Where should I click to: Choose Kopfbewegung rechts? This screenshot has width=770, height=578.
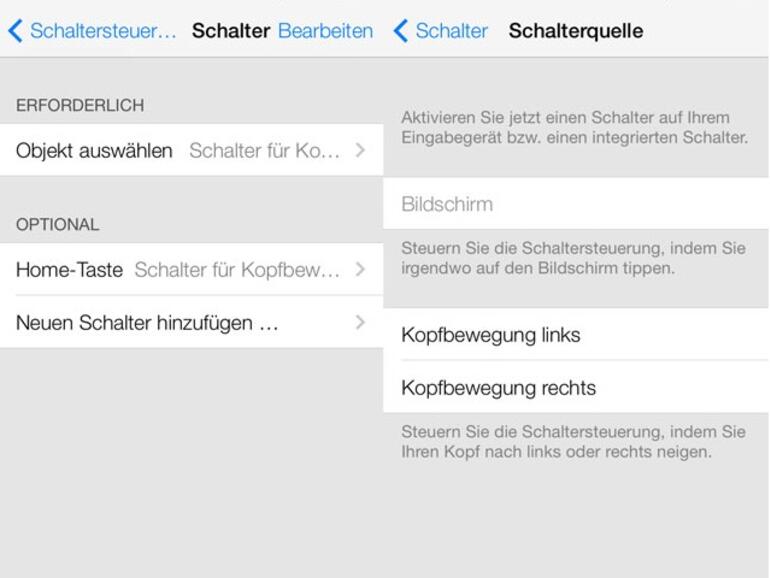[498, 388]
